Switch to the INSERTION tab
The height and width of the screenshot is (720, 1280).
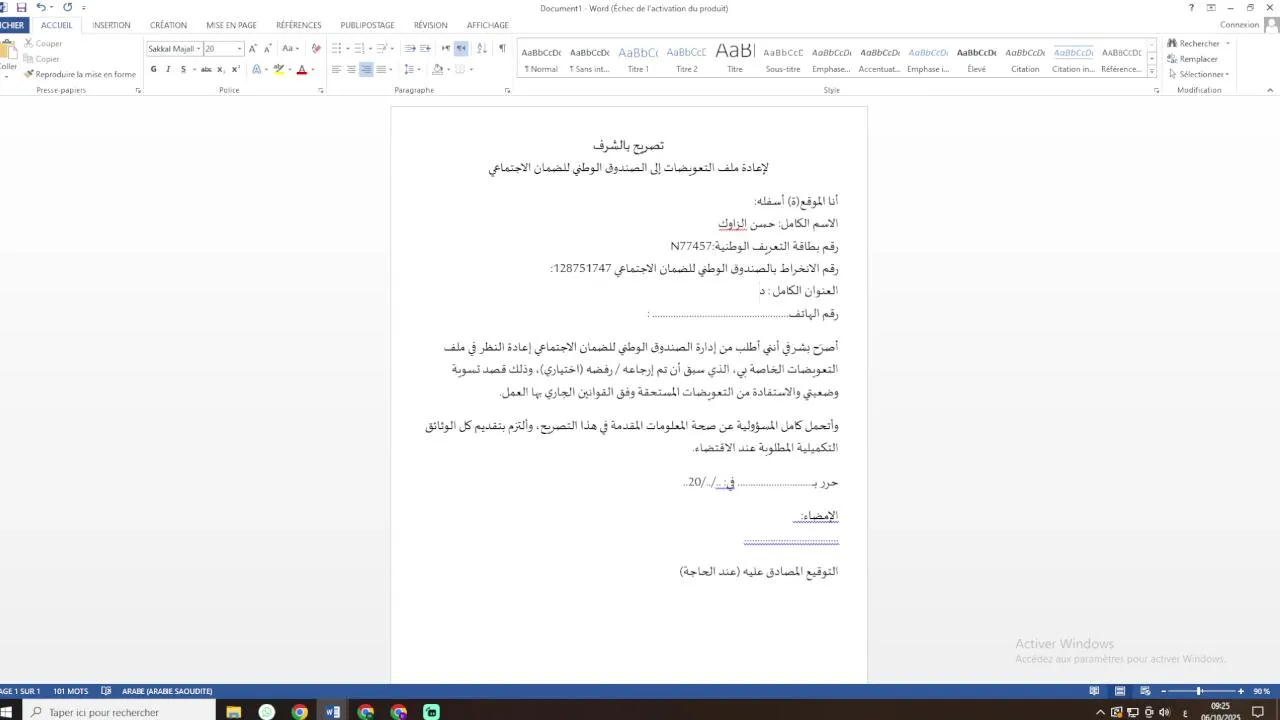coord(111,25)
